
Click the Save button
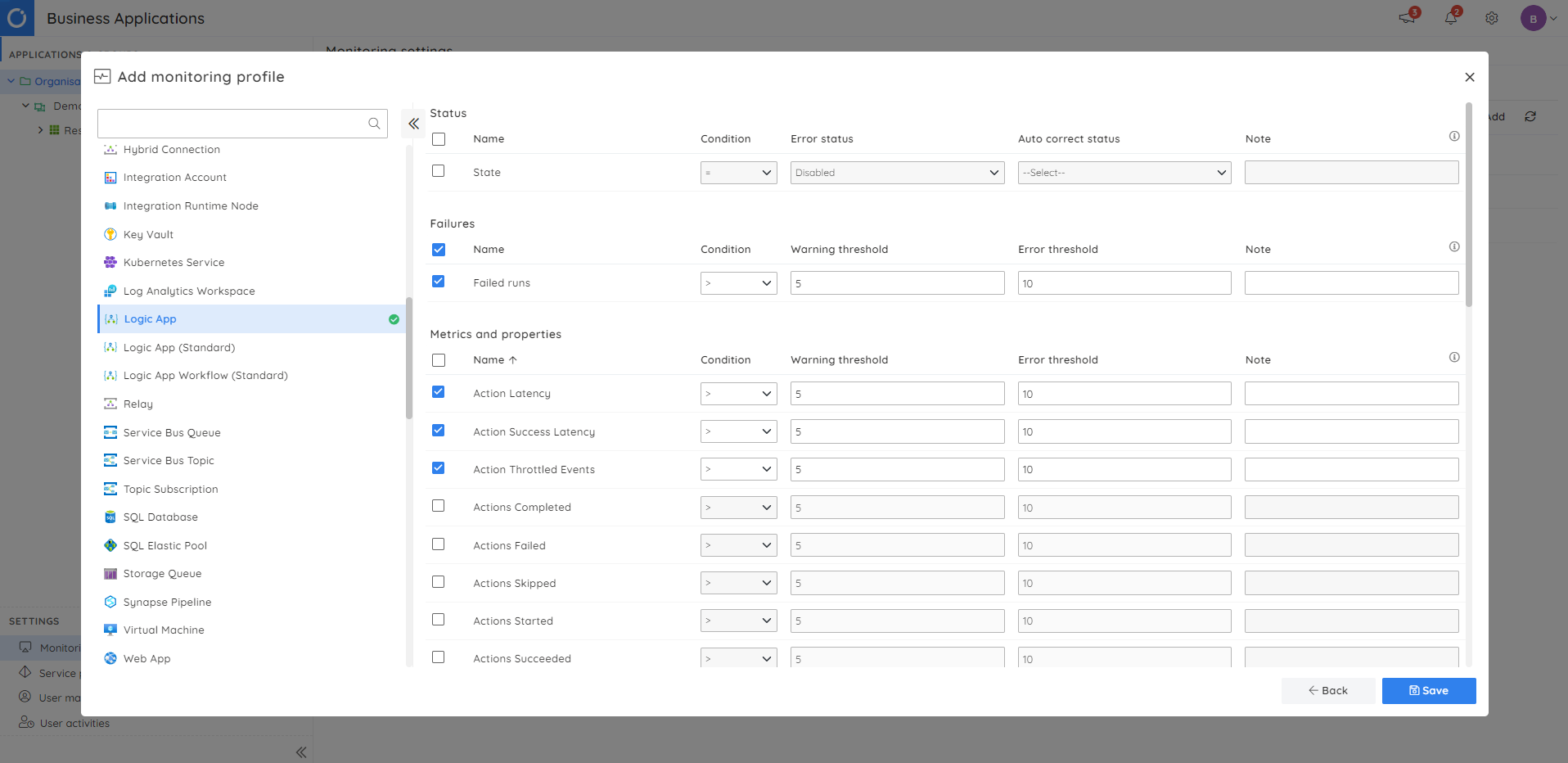pos(1428,690)
